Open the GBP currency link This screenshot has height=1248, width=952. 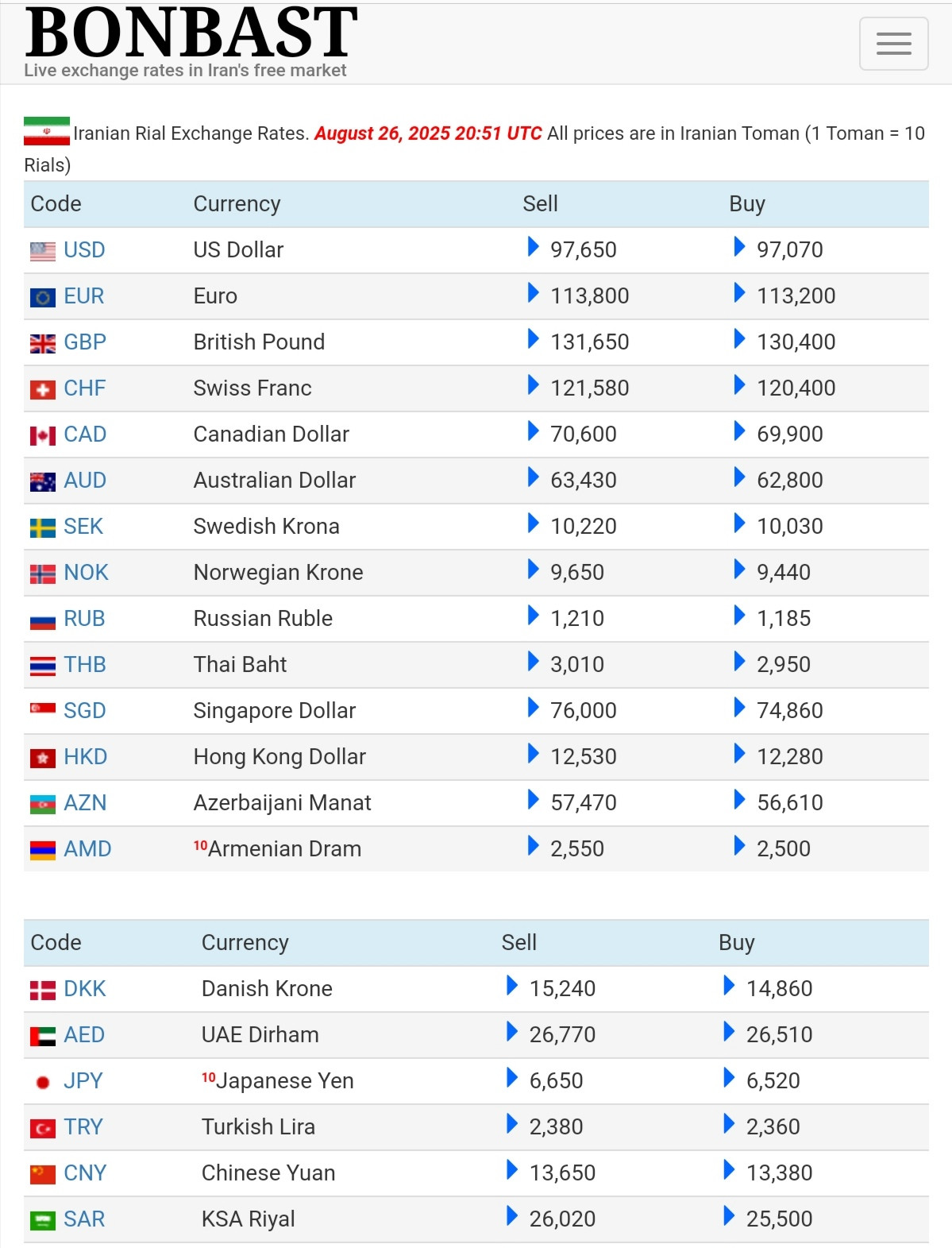[85, 342]
